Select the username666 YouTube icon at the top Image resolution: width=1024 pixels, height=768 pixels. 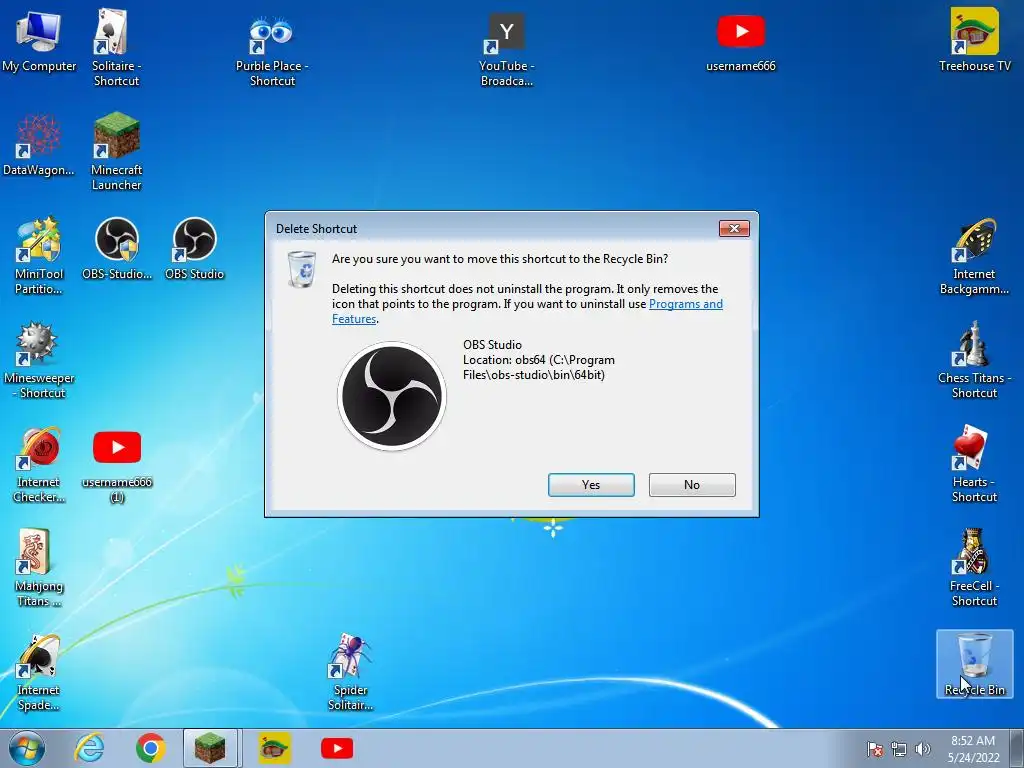[x=741, y=42]
